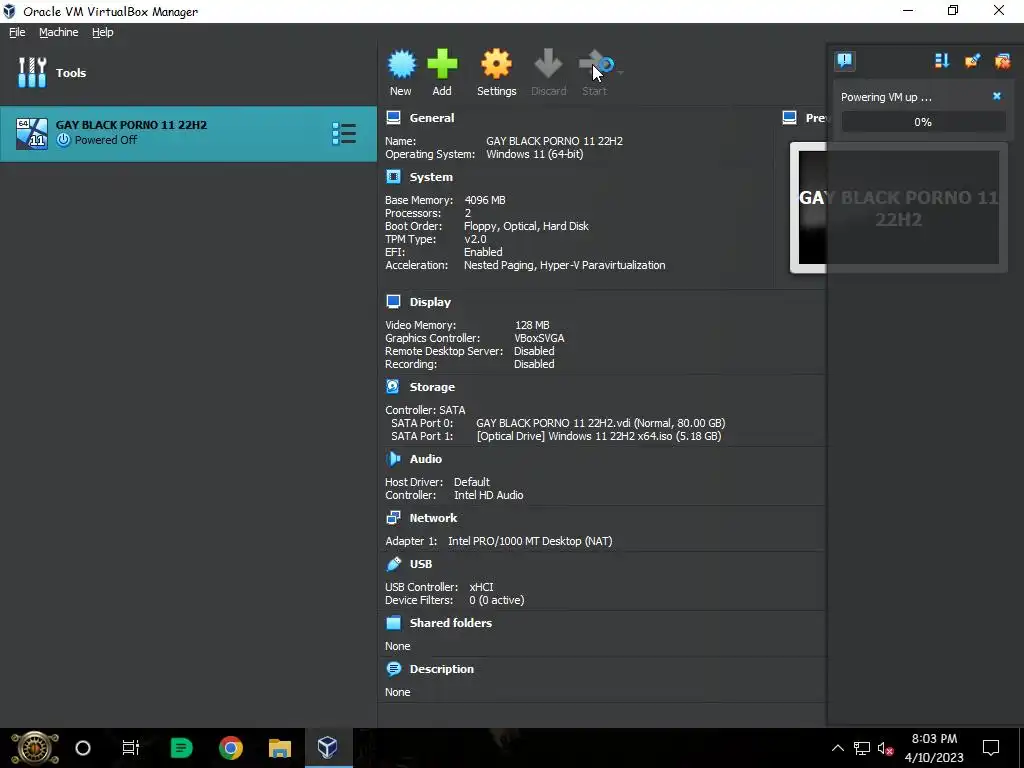Click the xHCI USB controller value

click(481, 587)
